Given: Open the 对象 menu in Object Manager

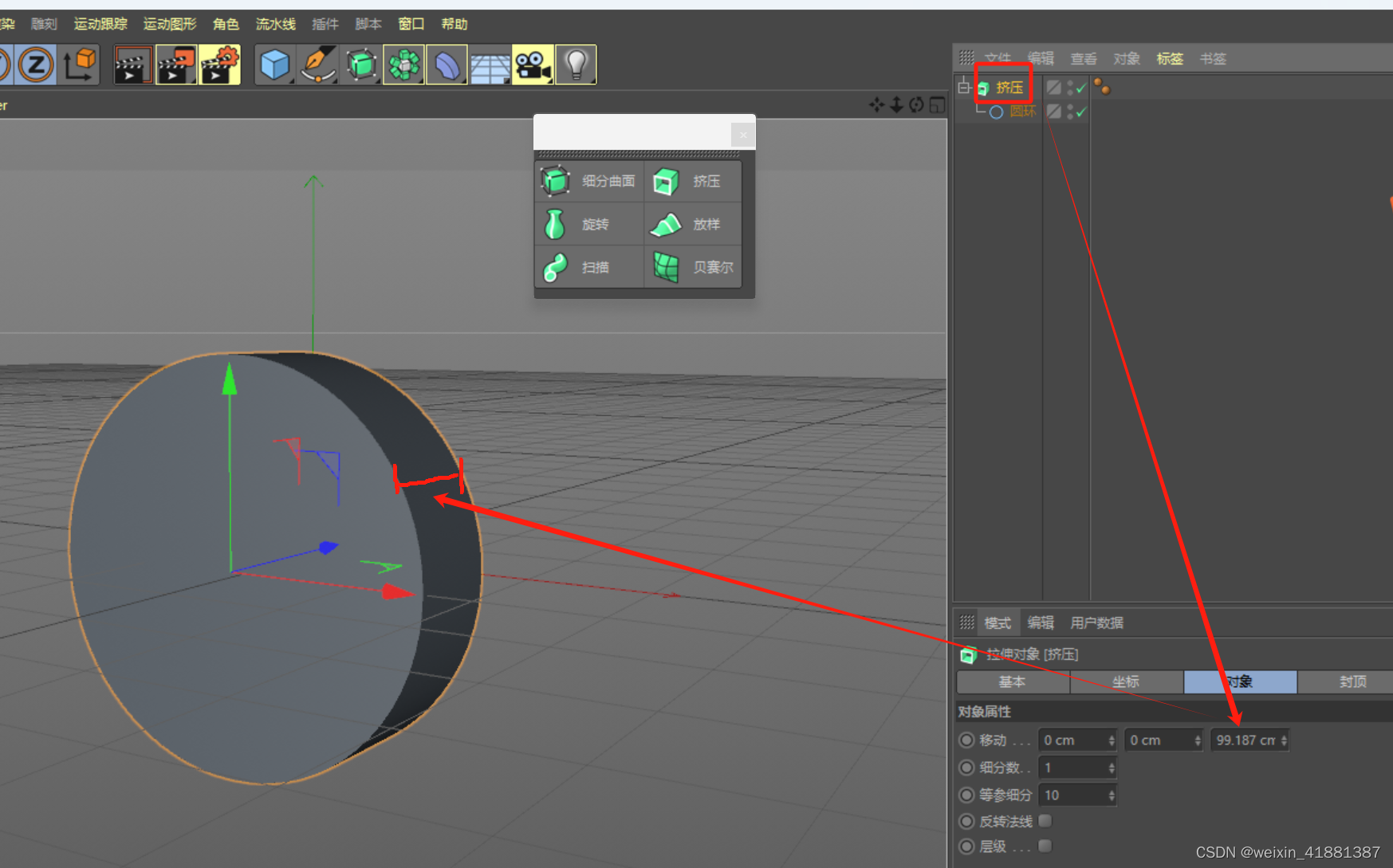Looking at the screenshot, I should click(x=1126, y=57).
